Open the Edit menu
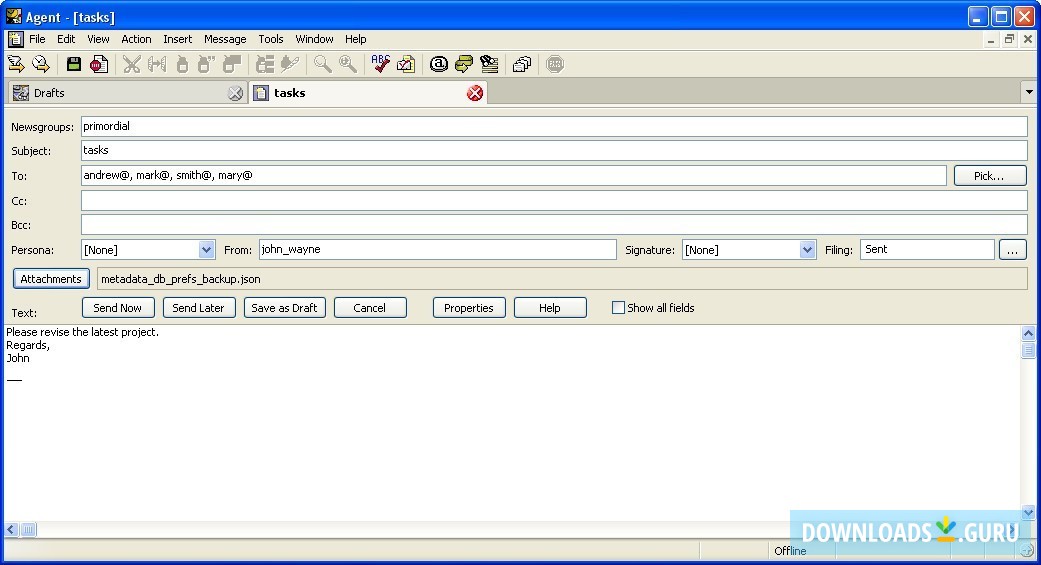 click(x=66, y=39)
